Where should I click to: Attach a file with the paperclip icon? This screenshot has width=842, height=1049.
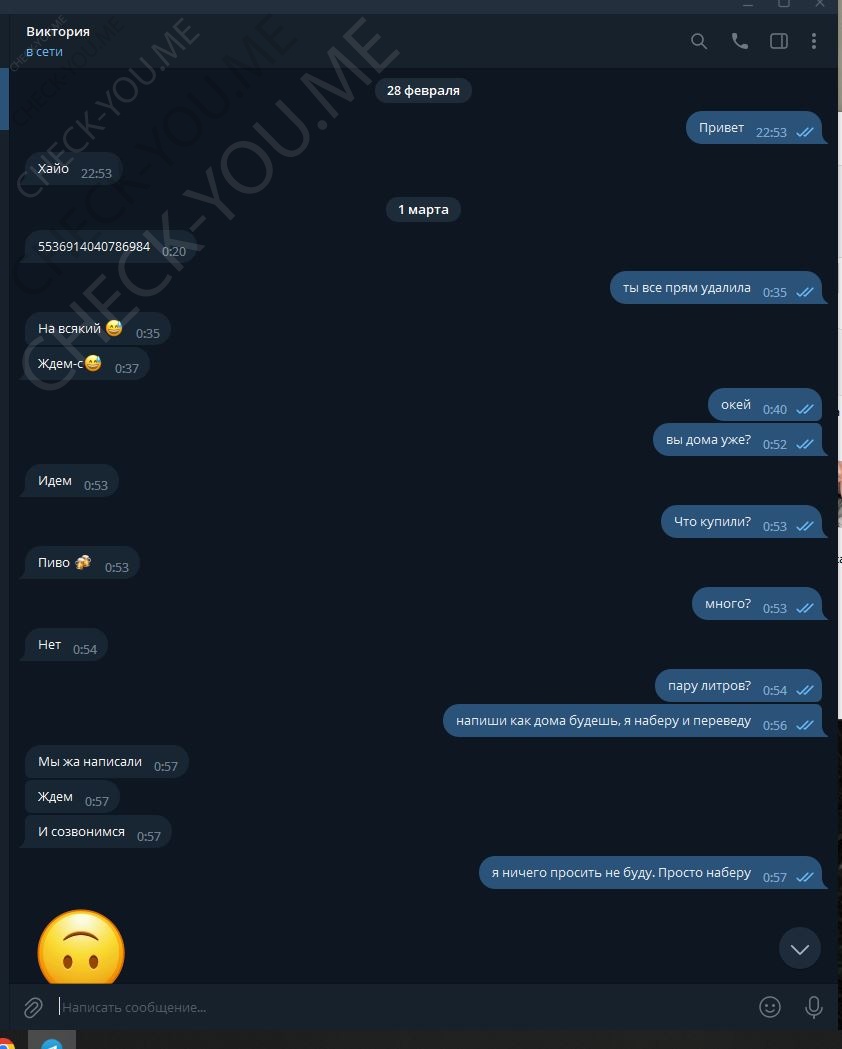point(33,1007)
